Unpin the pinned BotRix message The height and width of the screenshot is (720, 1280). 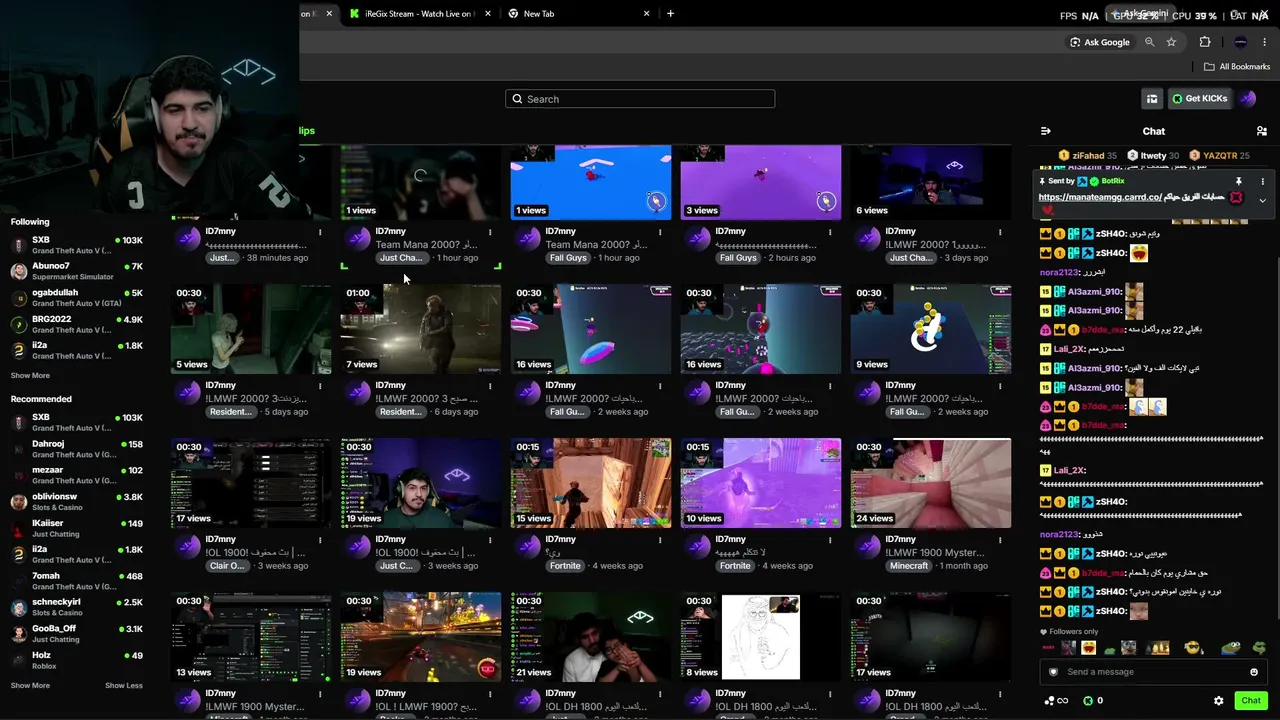pos(1238,182)
